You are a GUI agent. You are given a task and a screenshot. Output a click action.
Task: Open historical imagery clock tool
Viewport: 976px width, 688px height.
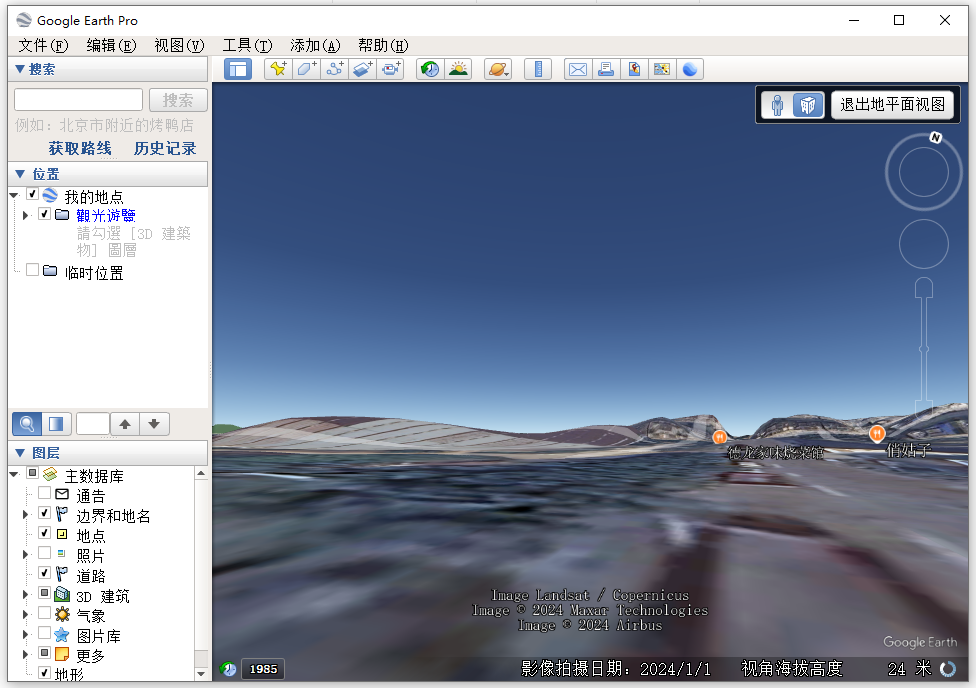click(430, 69)
